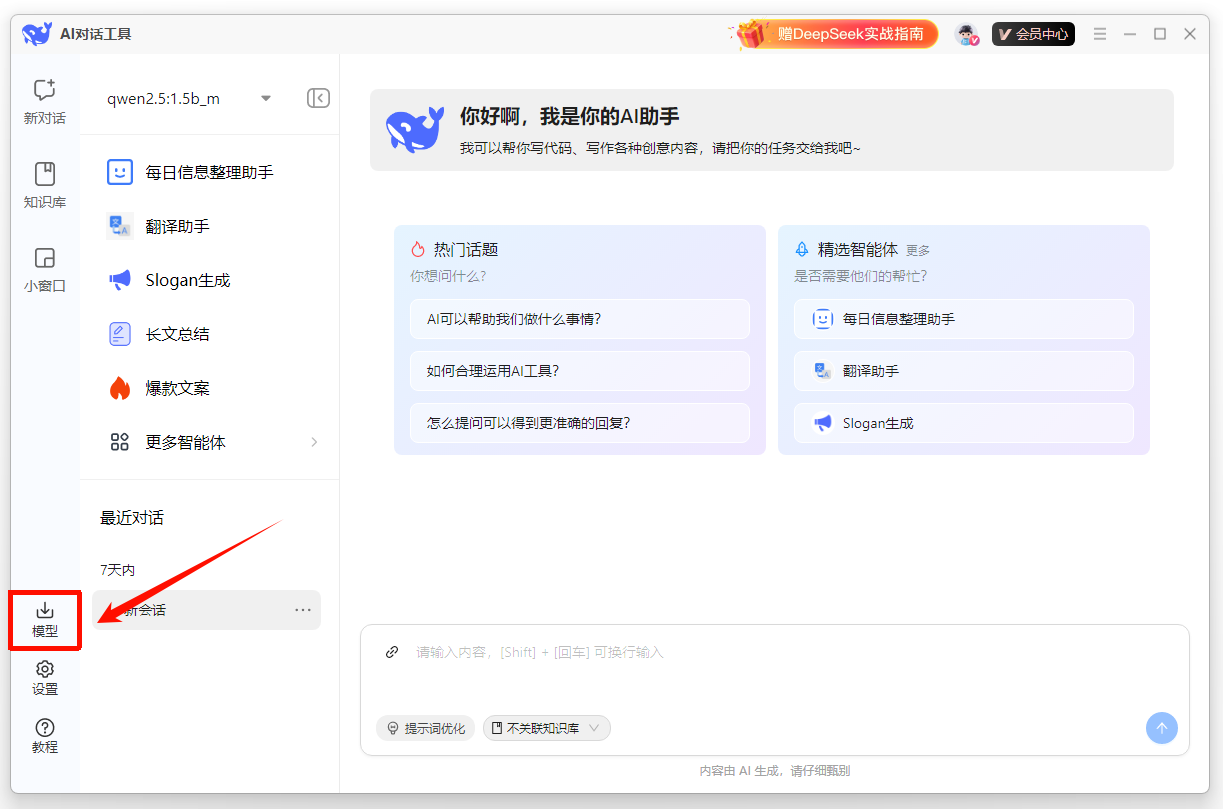This screenshot has width=1223, height=809.
Task: Open 会员中心 membership center
Action: pos(1033,33)
